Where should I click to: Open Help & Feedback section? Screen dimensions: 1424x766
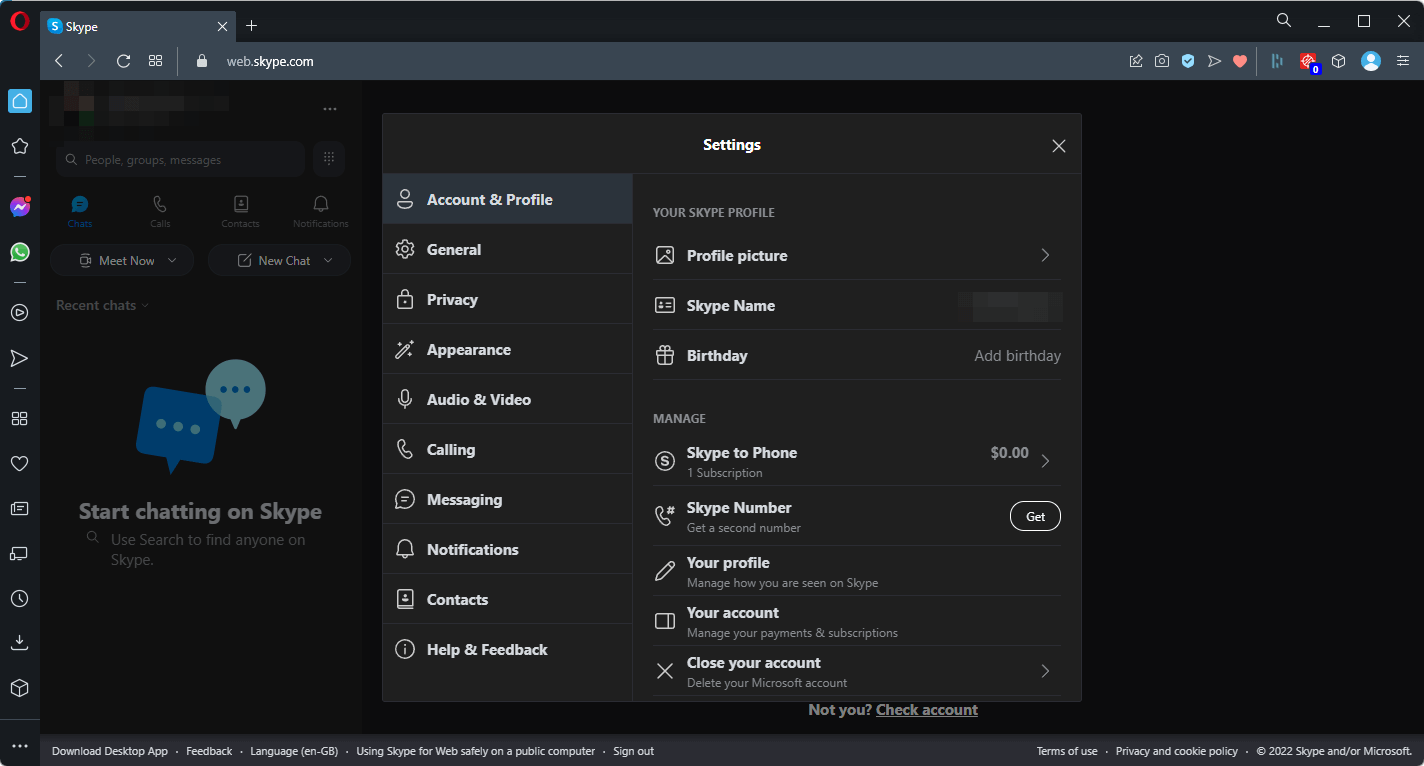(x=508, y=649)
